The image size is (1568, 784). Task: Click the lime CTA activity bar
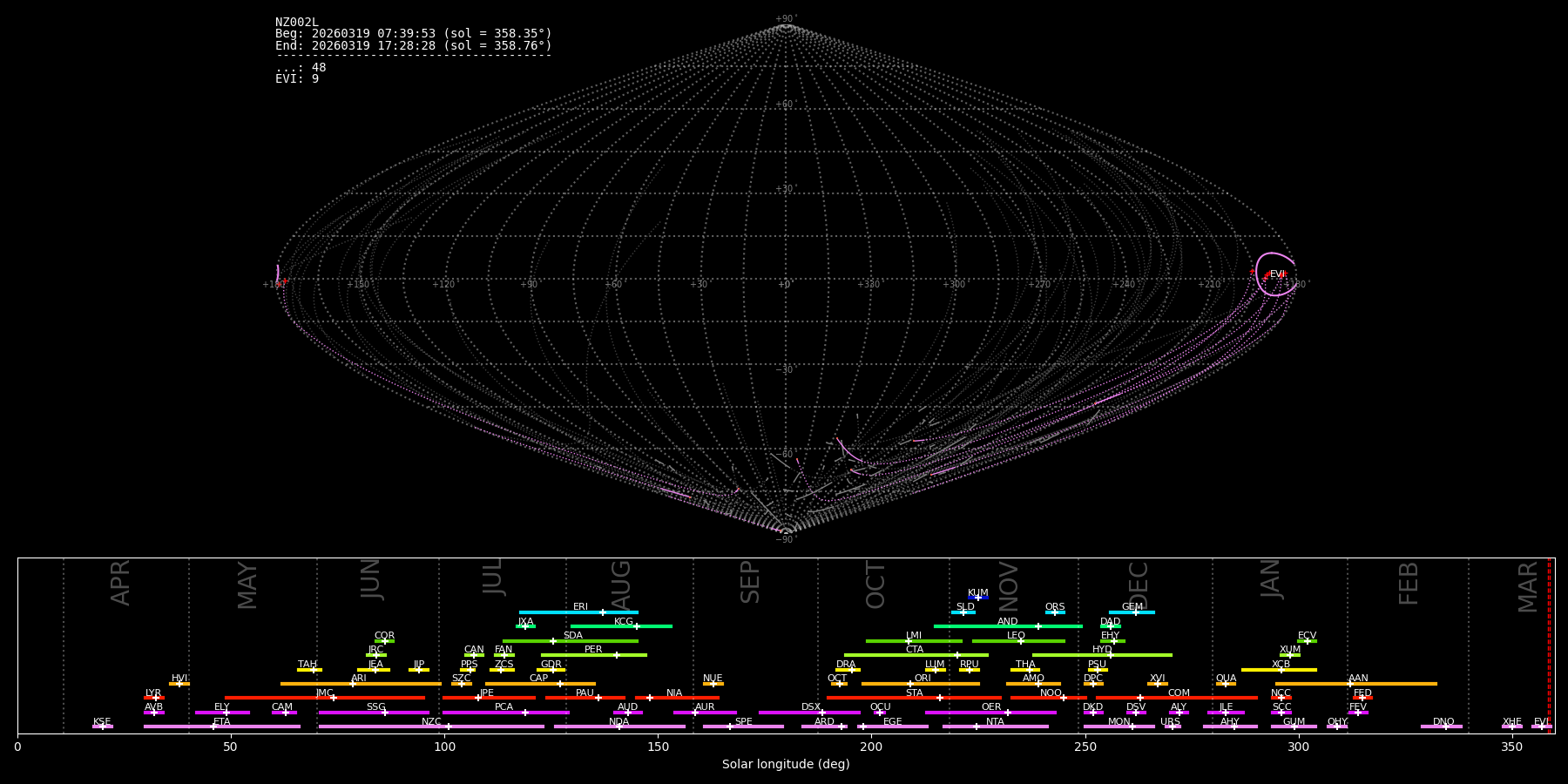coord(916,655)
